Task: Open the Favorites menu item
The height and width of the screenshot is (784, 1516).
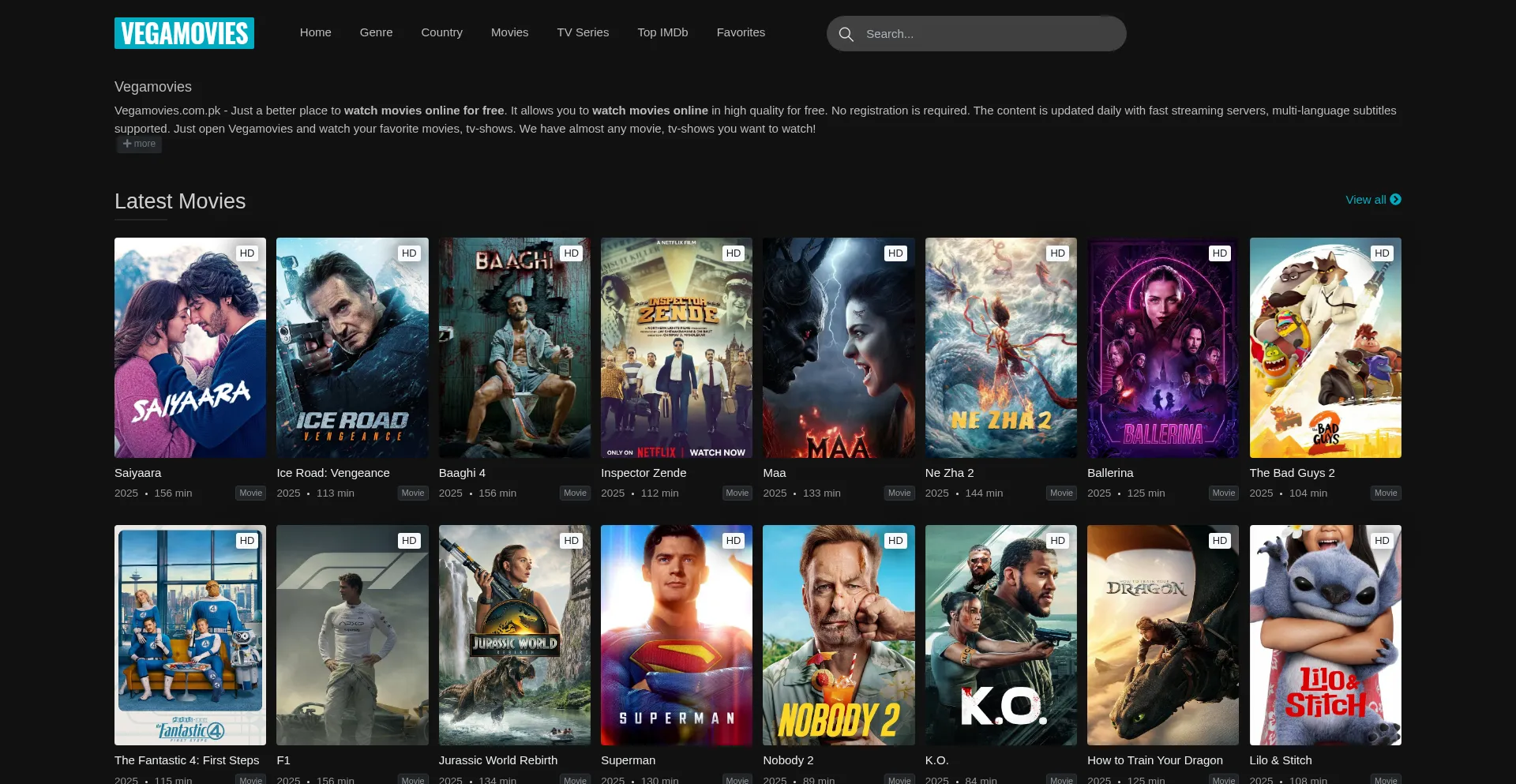Action: pyautogui.click(x=741, y=32)
